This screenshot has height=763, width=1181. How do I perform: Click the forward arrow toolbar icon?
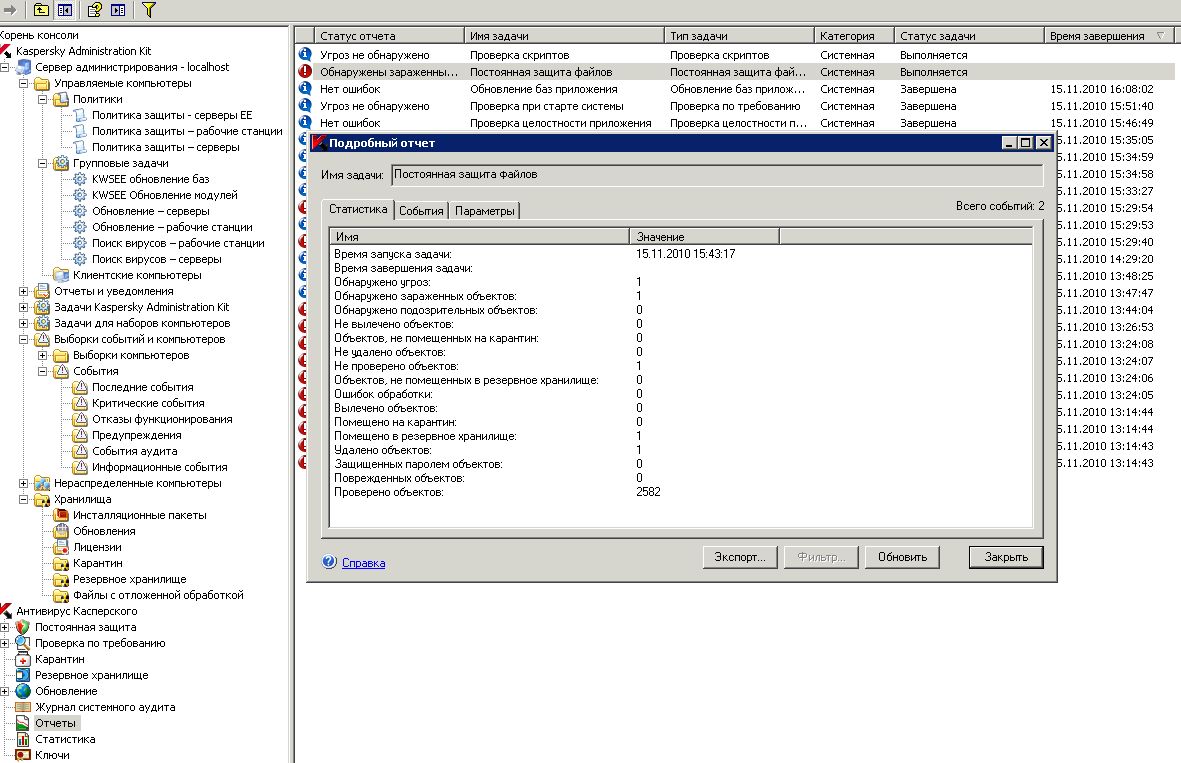[x=11, y=10]
